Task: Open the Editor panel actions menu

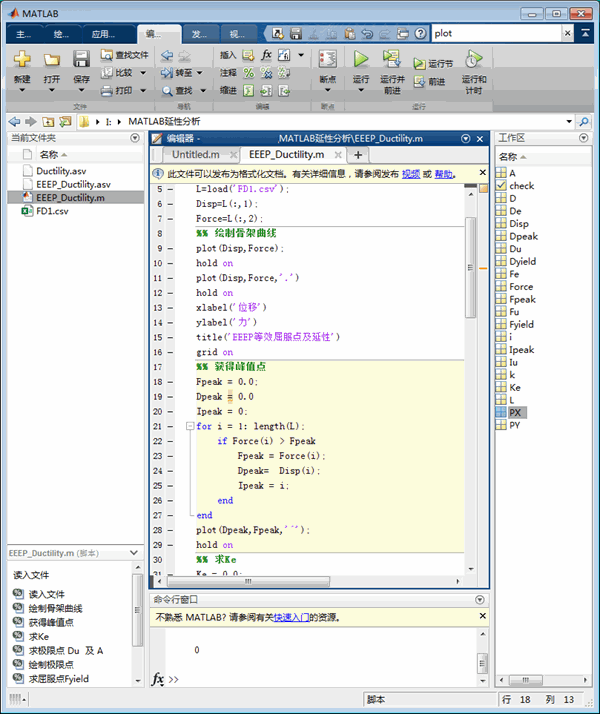Action: tap(466, 138)
